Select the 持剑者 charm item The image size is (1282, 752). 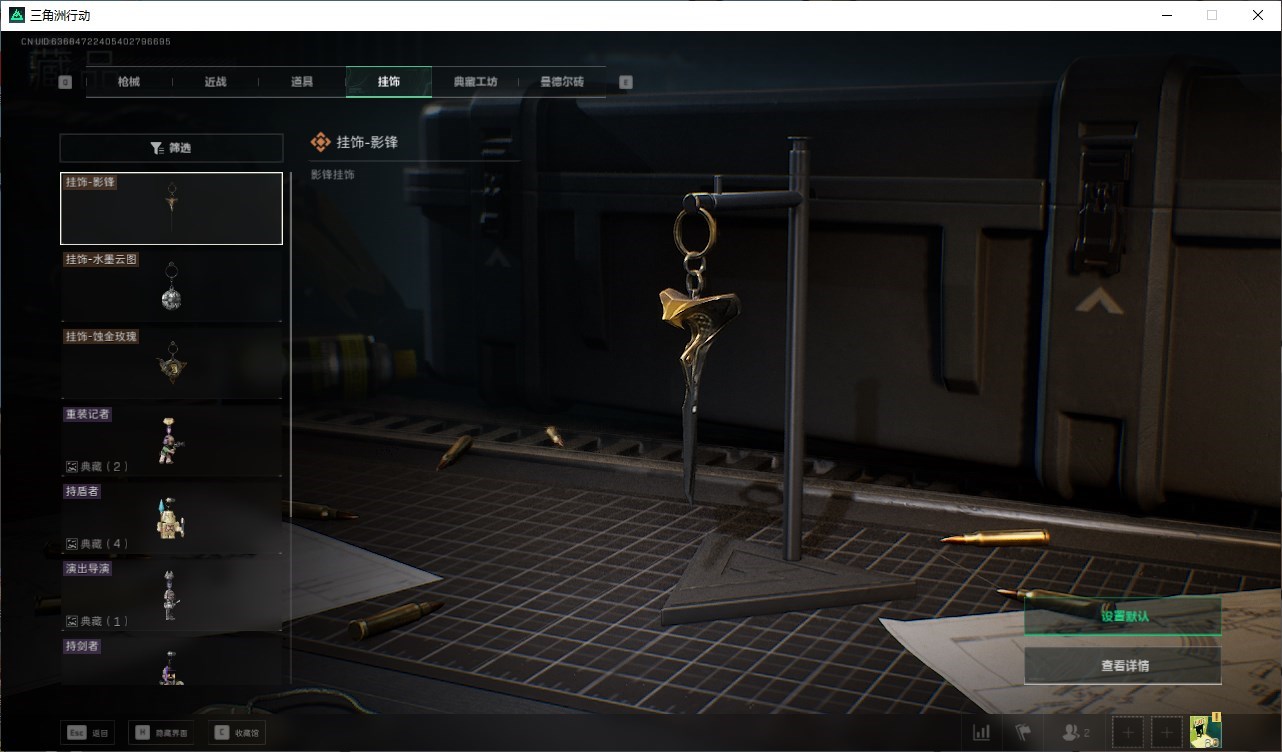pos(171,661)
